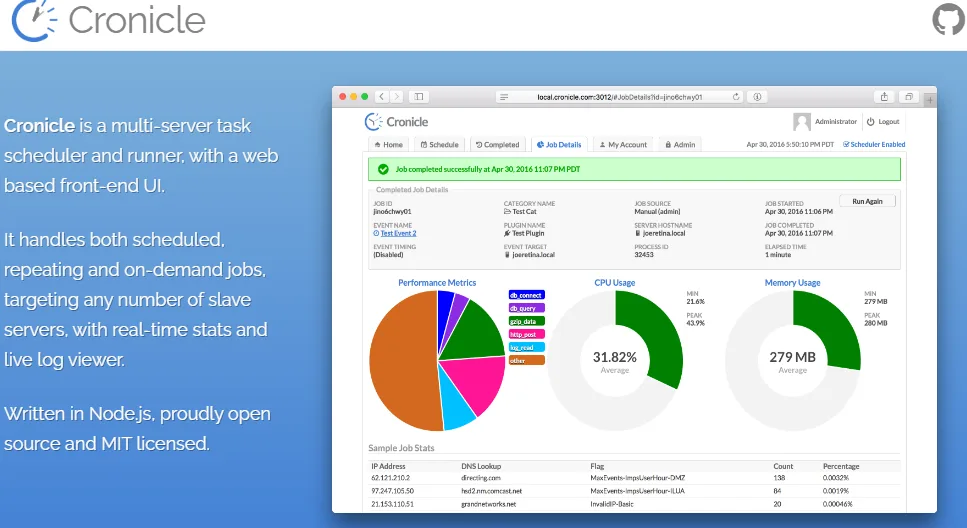Open the GitHub repository icon
Viewport: 967px width, 528px height.
[x=948, y=19]
